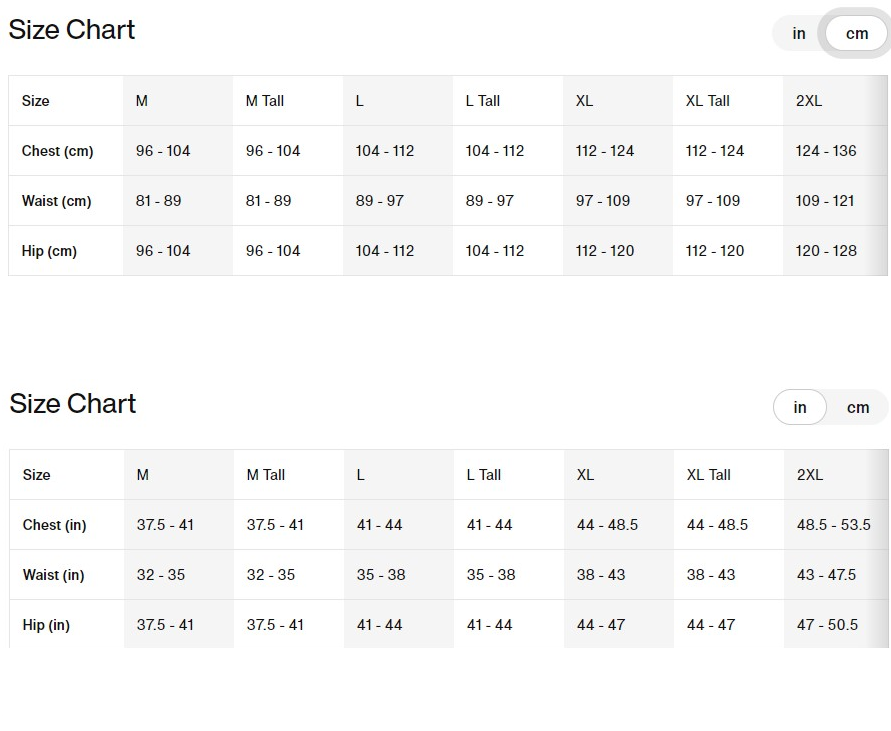Click the XL Tall header in the inches chart
This screenshot has height=731, width=891.
click(709, 475)
